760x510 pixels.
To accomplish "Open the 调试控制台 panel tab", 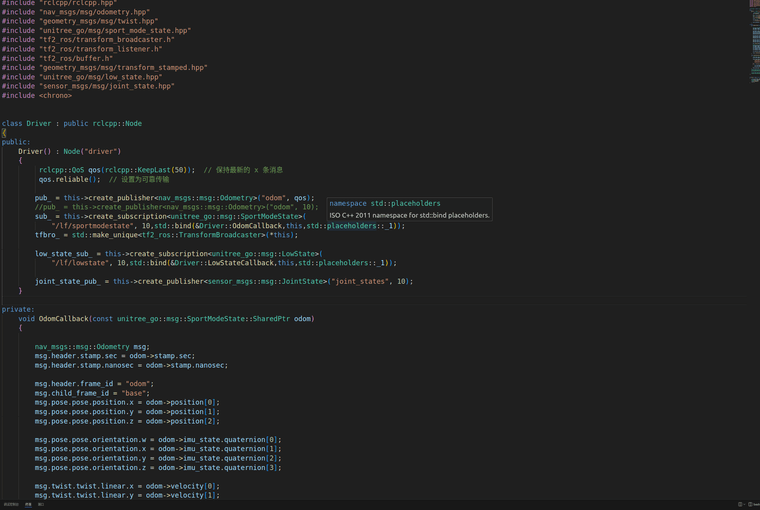I will pos(11,504).
